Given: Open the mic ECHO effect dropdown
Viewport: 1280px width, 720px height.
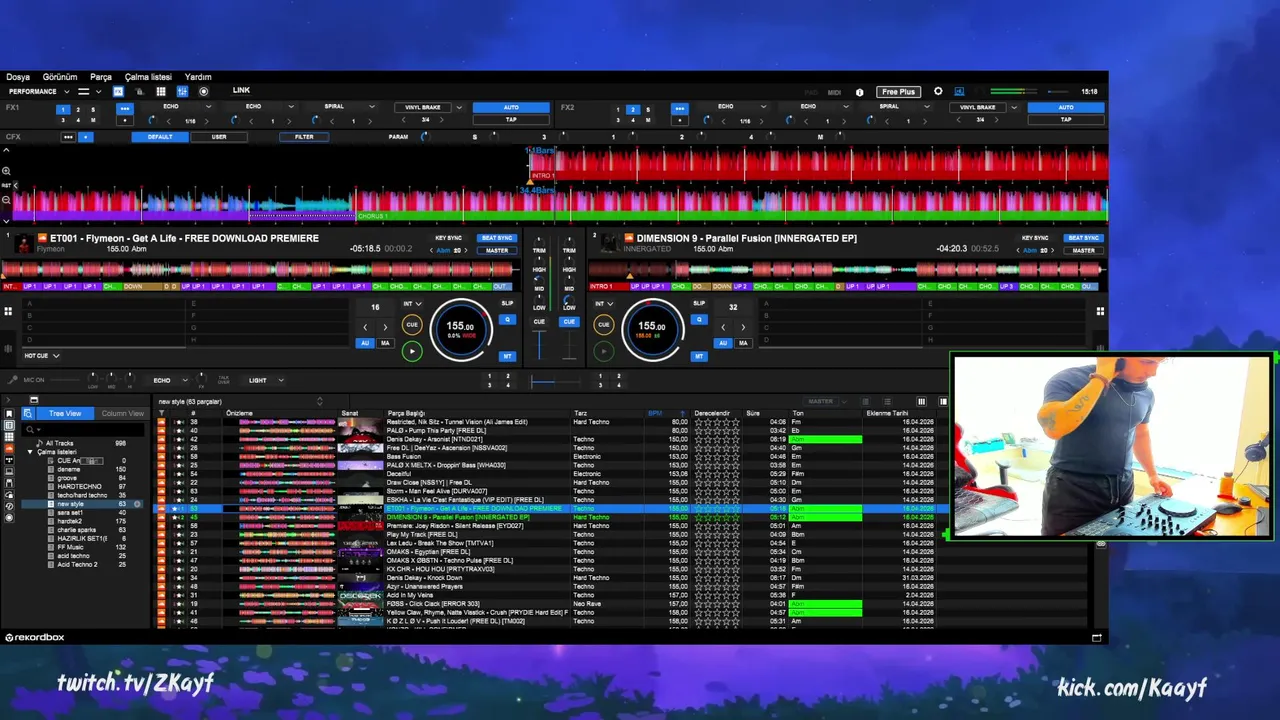Looking at the screenshot, I should tap(172, 380).
